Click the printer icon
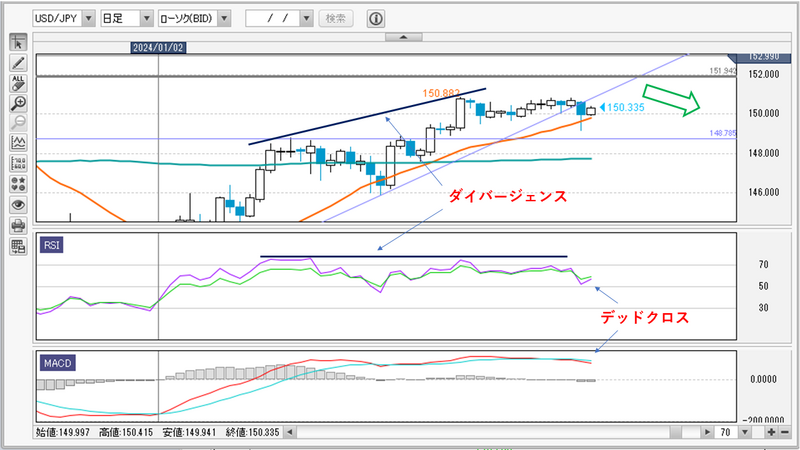 tap(18, 225)
